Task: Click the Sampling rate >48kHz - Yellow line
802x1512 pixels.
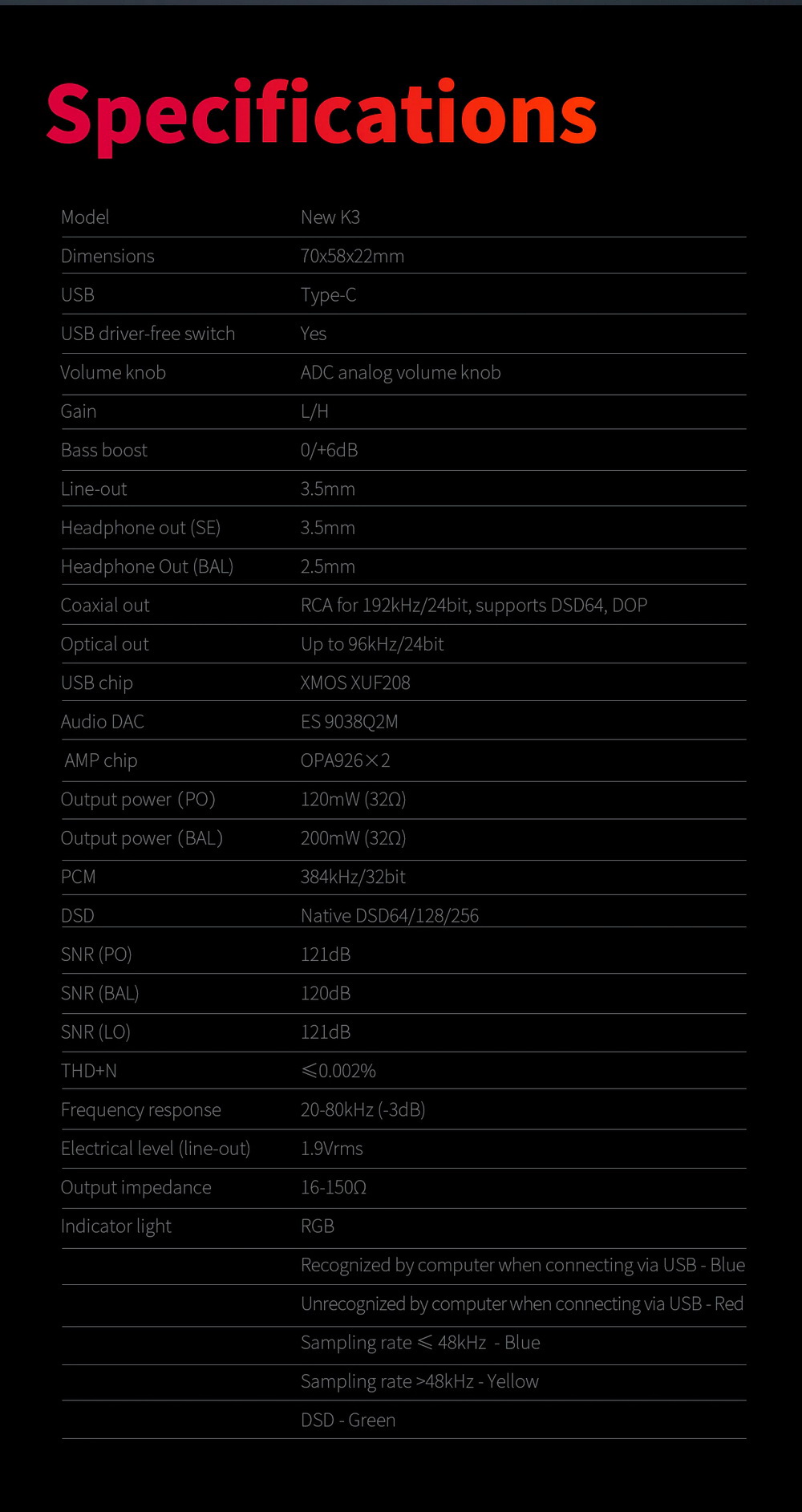Action: click(x=419, y=1381)
